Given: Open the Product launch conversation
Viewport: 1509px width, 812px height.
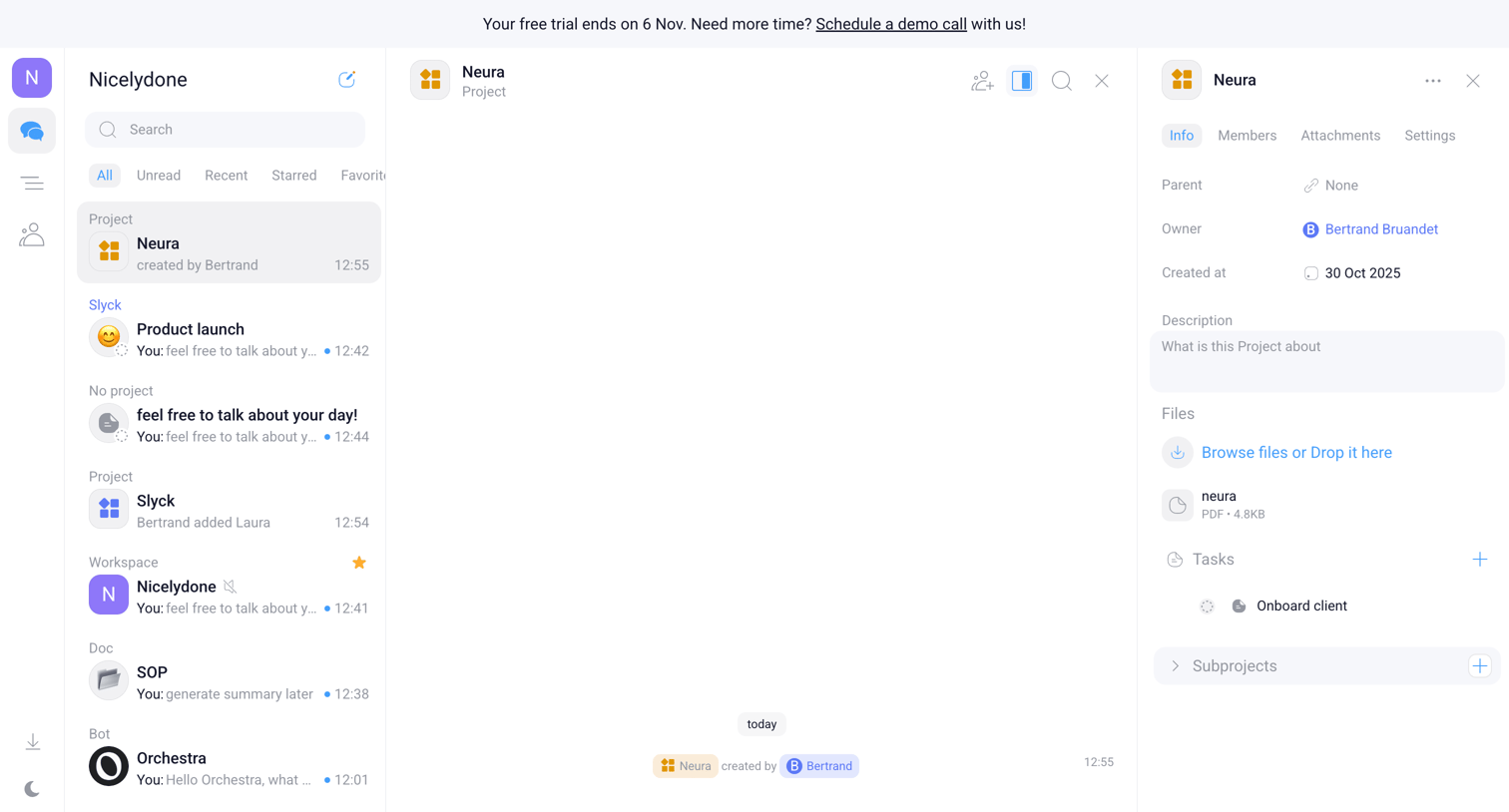Looking at the screenshot, I should [229, 329].
